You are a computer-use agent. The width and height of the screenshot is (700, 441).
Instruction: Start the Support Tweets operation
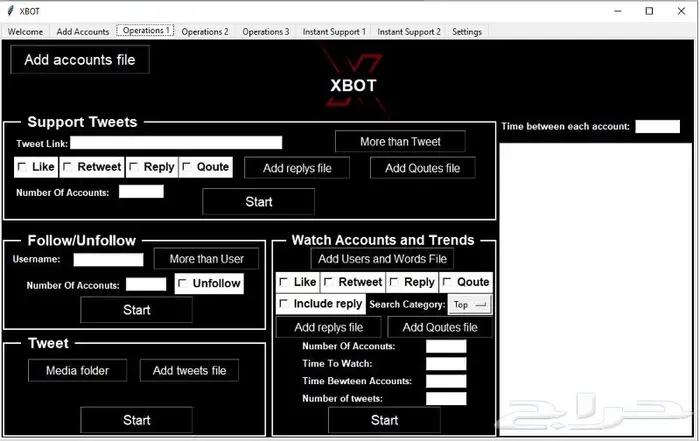coord(258,202)
